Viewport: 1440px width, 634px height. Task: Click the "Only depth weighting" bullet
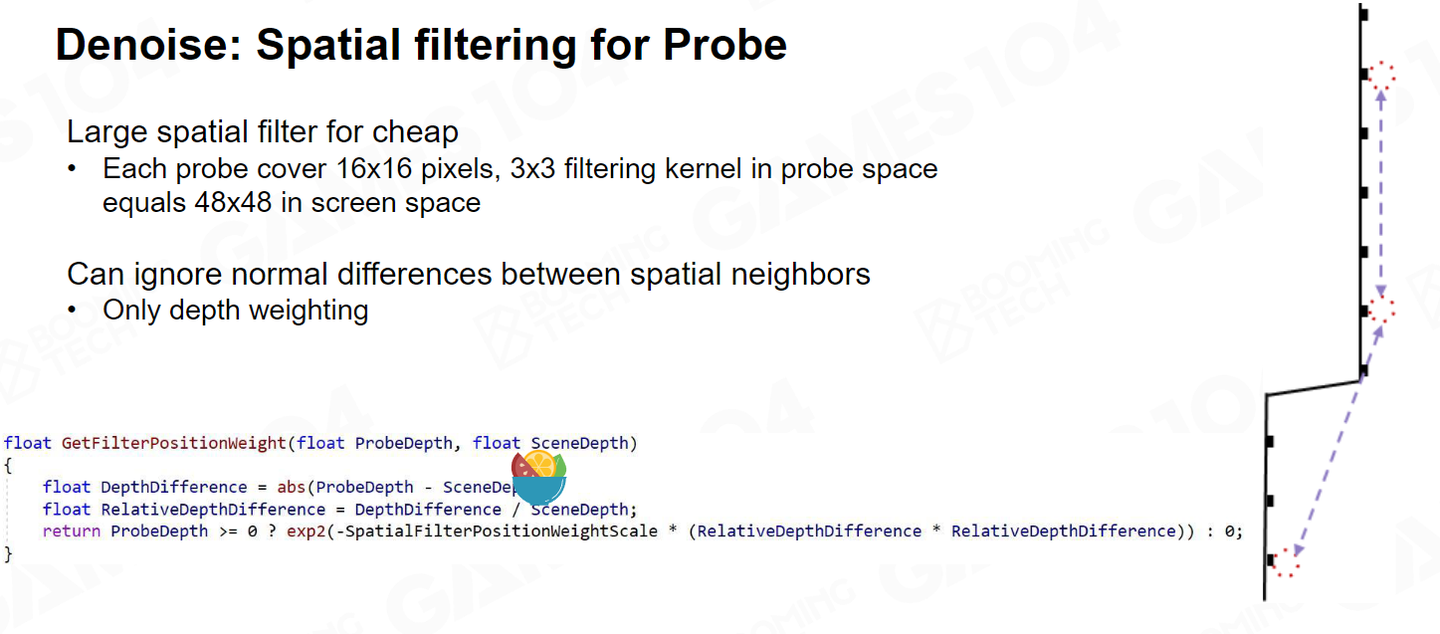pyautogui.click(x=235, y=310)
